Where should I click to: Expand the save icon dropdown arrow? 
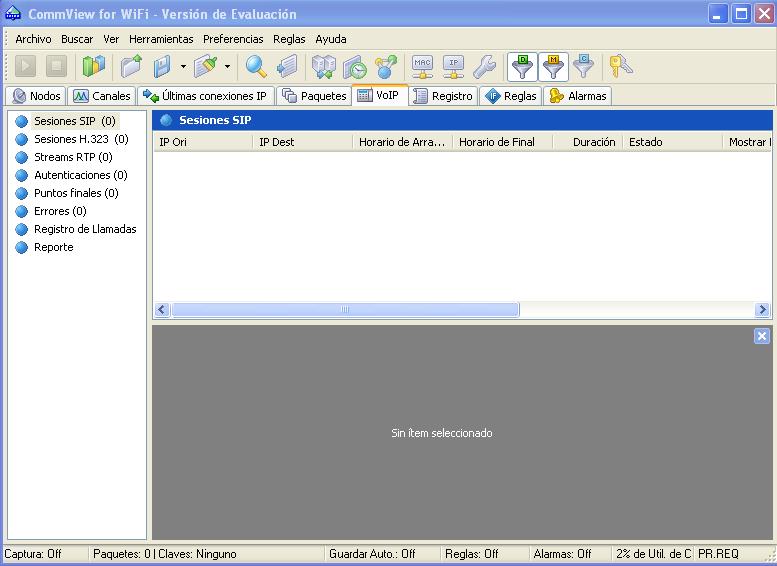coord(183,66)
